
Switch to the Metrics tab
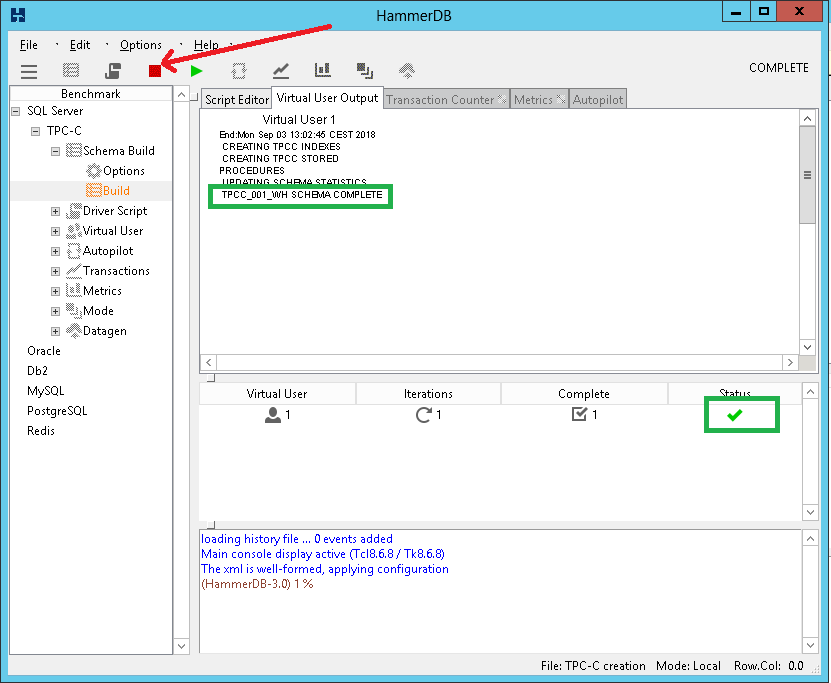click(540, 100)
